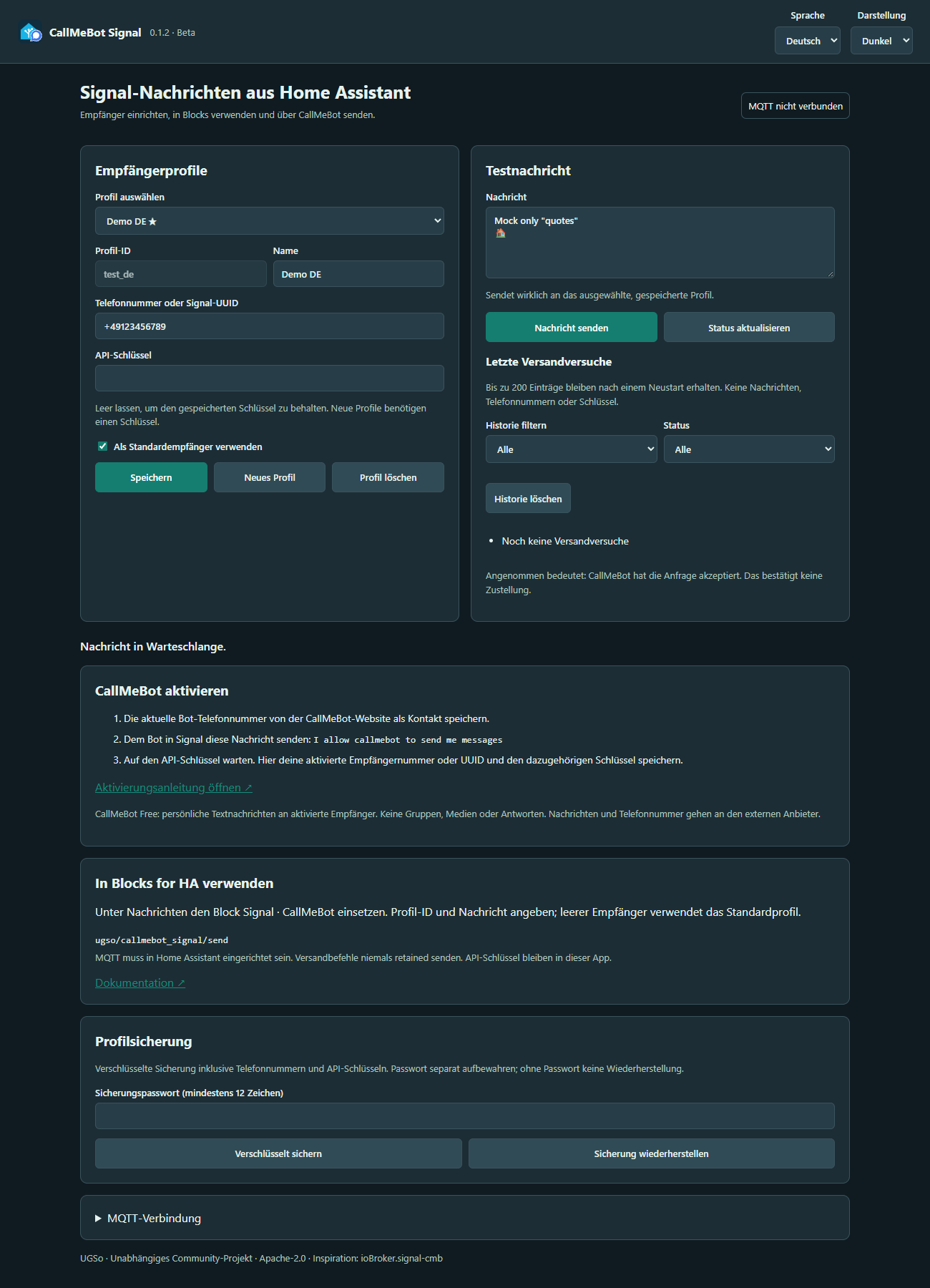Click the version label "0.1.2 · Beta"
930x1288 pixels.
coord(172,33)
